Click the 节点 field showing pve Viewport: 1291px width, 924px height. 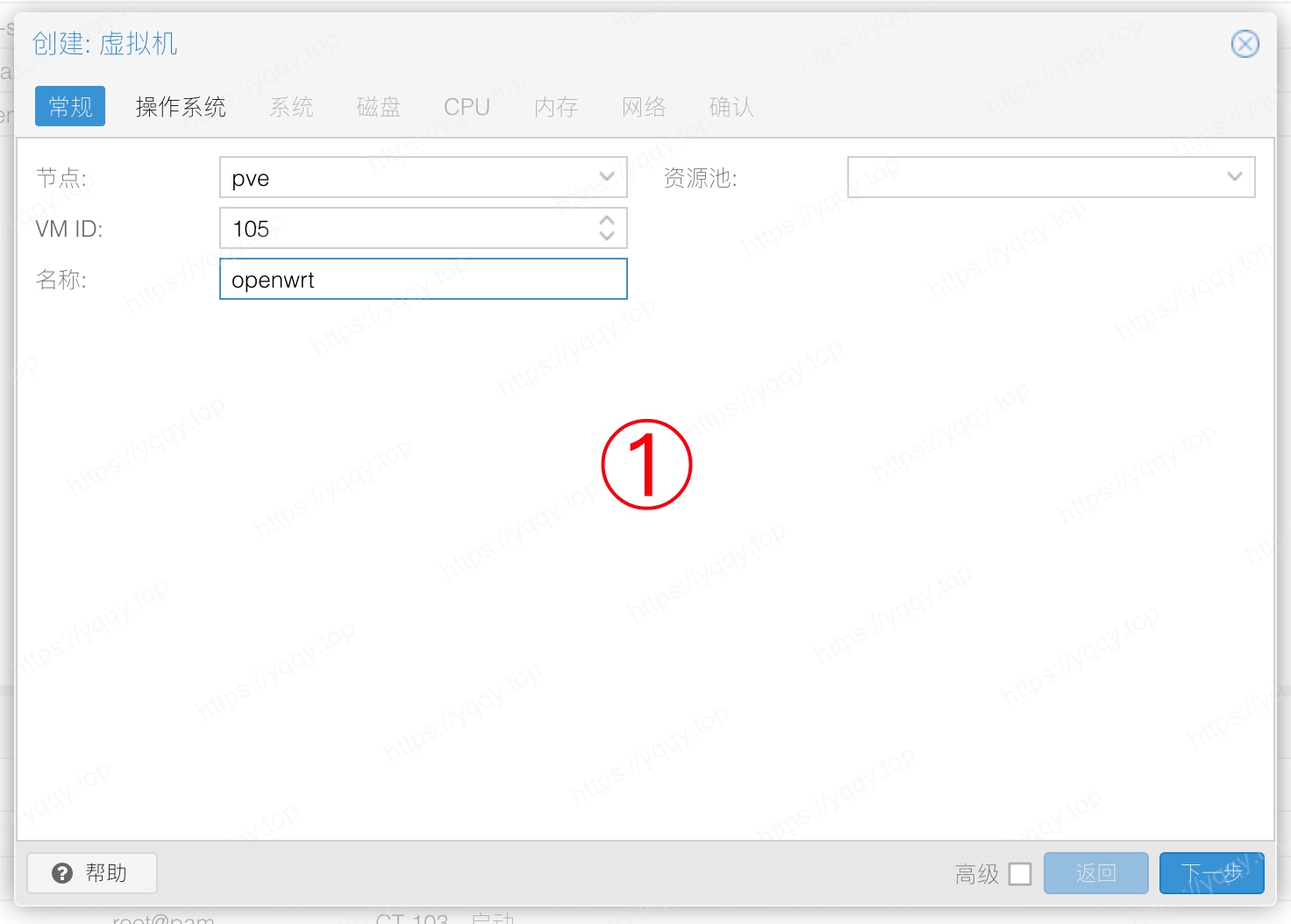[408, 178]
